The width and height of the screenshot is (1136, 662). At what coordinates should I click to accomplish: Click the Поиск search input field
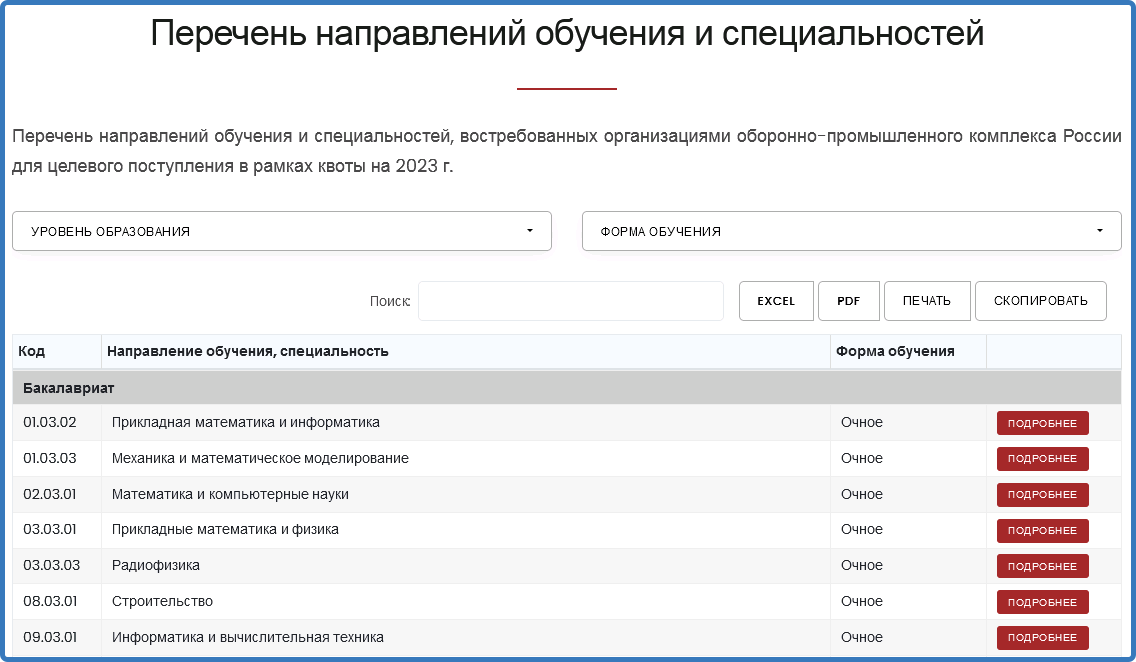[570, 300]
